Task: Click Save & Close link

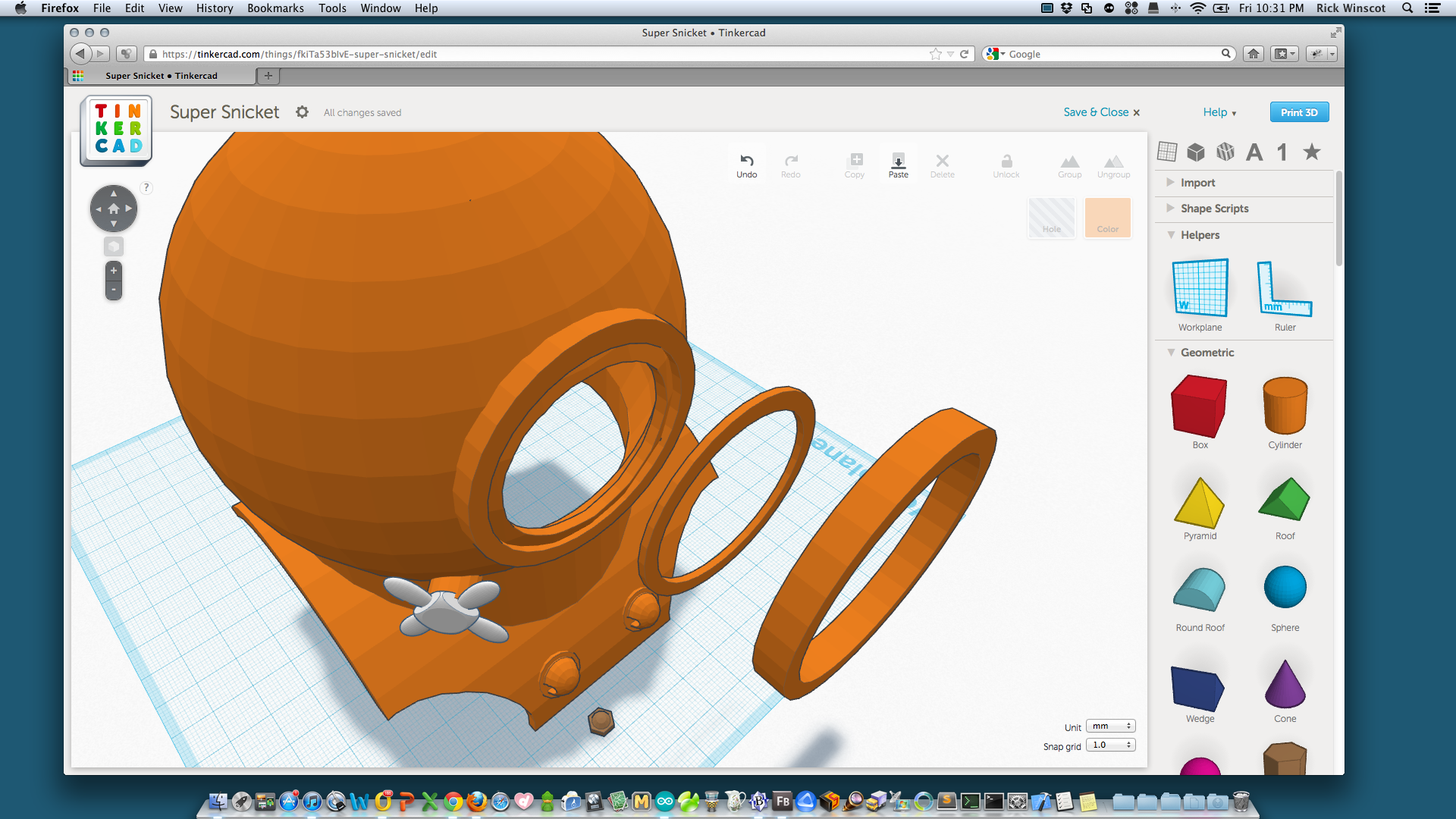Action: click(x=1101, y=112)
